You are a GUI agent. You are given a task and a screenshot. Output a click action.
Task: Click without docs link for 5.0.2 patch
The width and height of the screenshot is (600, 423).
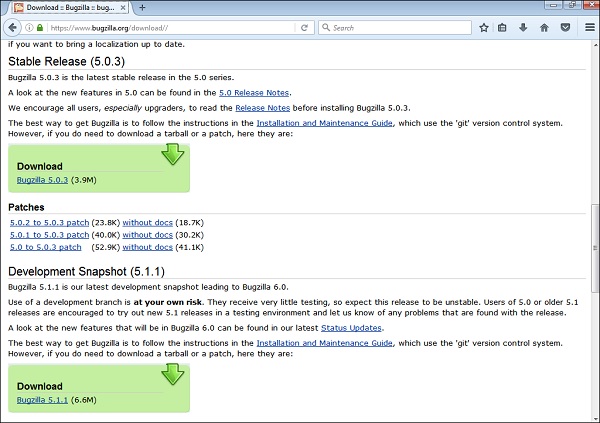pyautogui.click(x=148, y=222)
